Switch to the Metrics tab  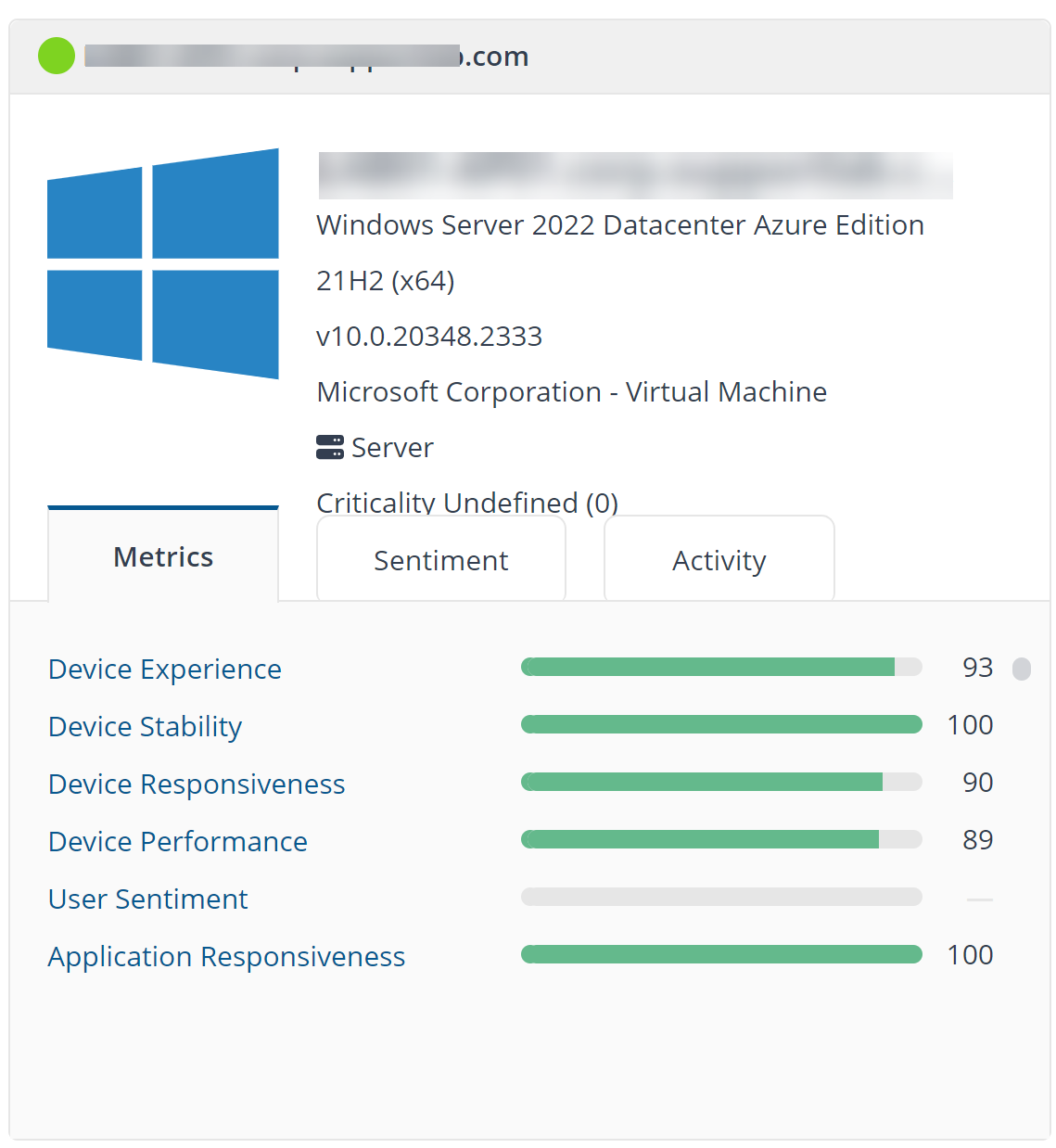click(163, 557)
